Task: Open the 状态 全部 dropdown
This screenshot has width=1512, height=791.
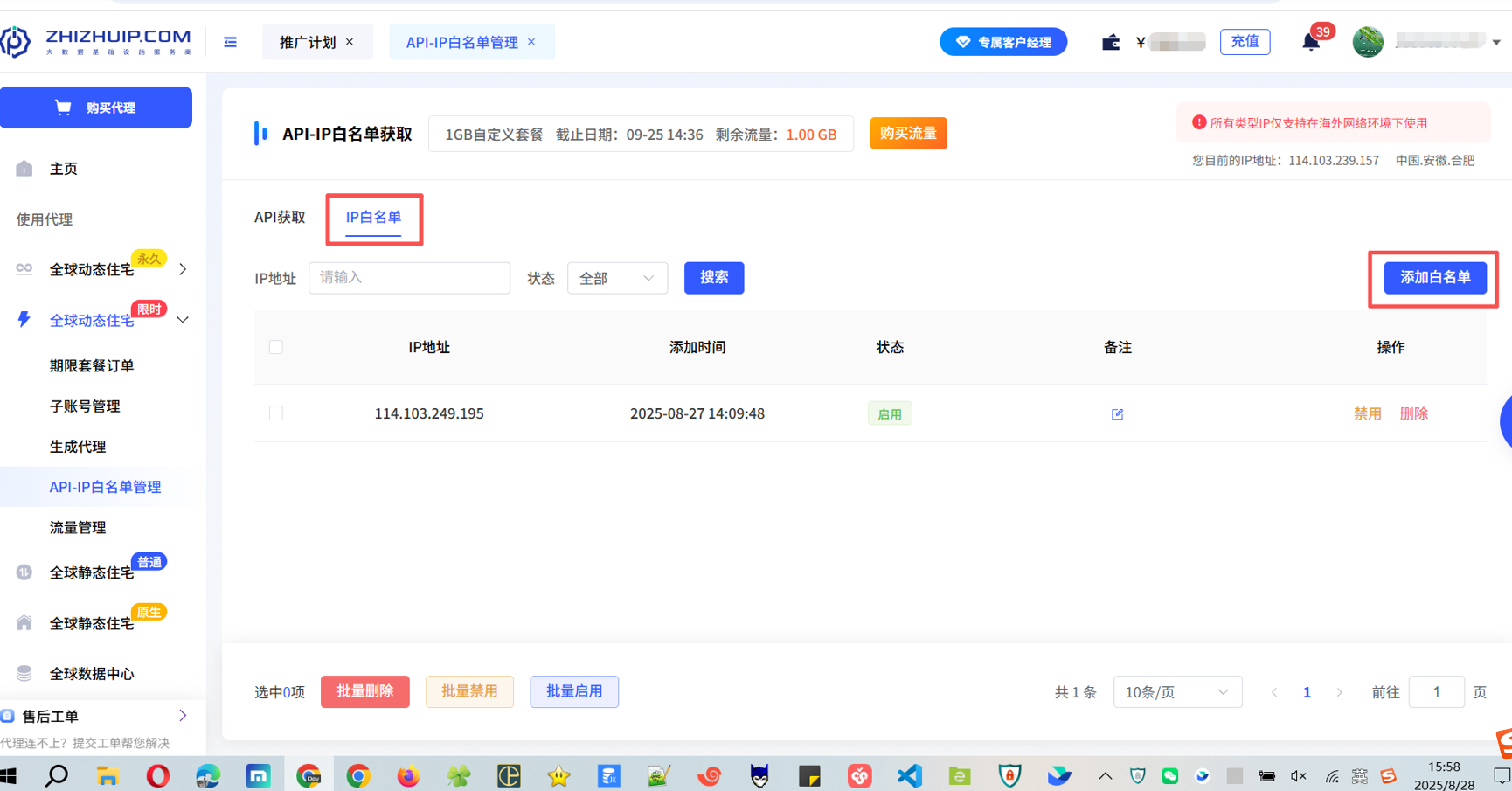Action: pyautogui.click(x=617, y=278)
